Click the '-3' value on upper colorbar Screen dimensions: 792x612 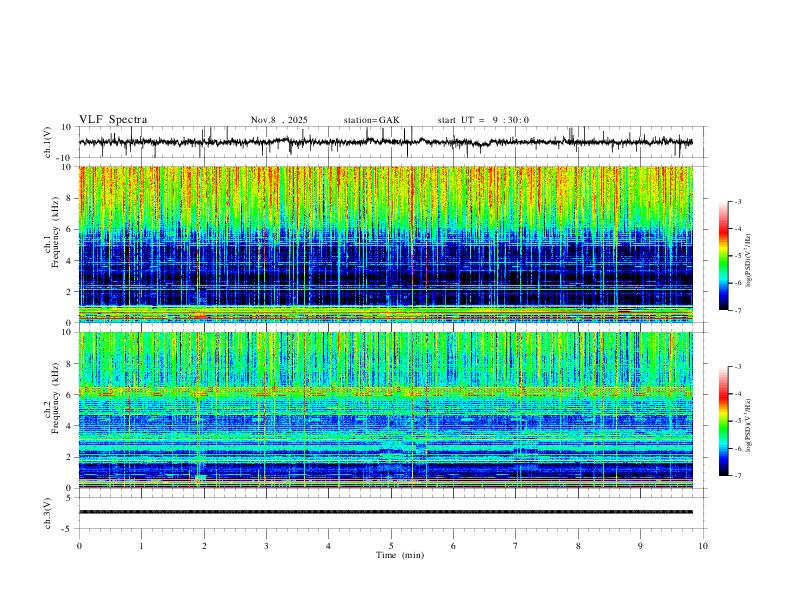click(738, 201)
